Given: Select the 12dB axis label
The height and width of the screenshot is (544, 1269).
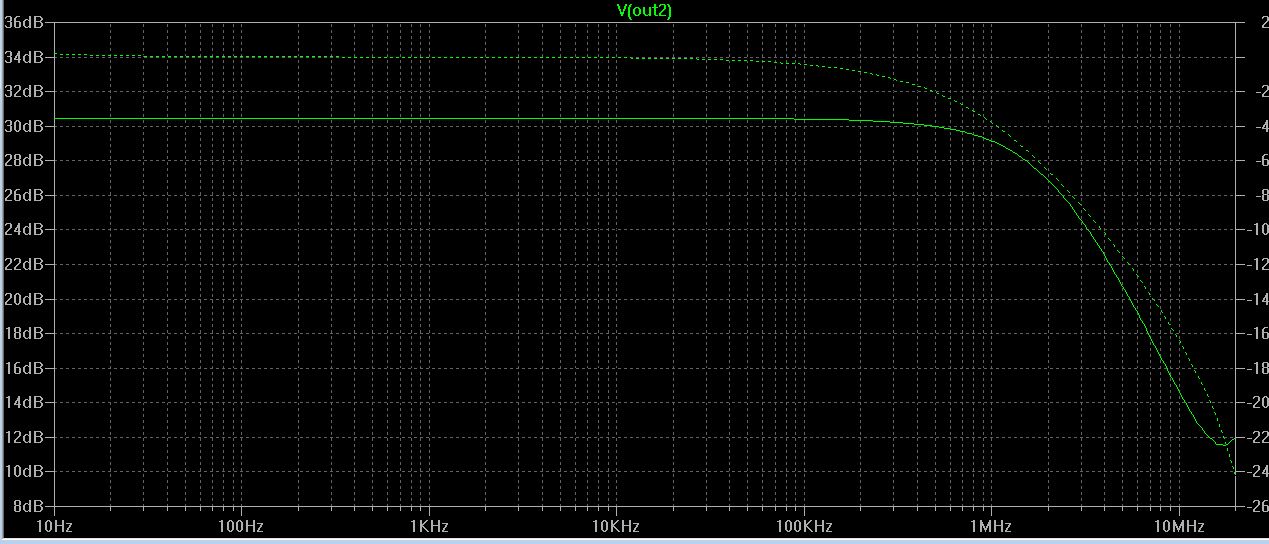Looking at the screenshot, I should coord(24,437).
